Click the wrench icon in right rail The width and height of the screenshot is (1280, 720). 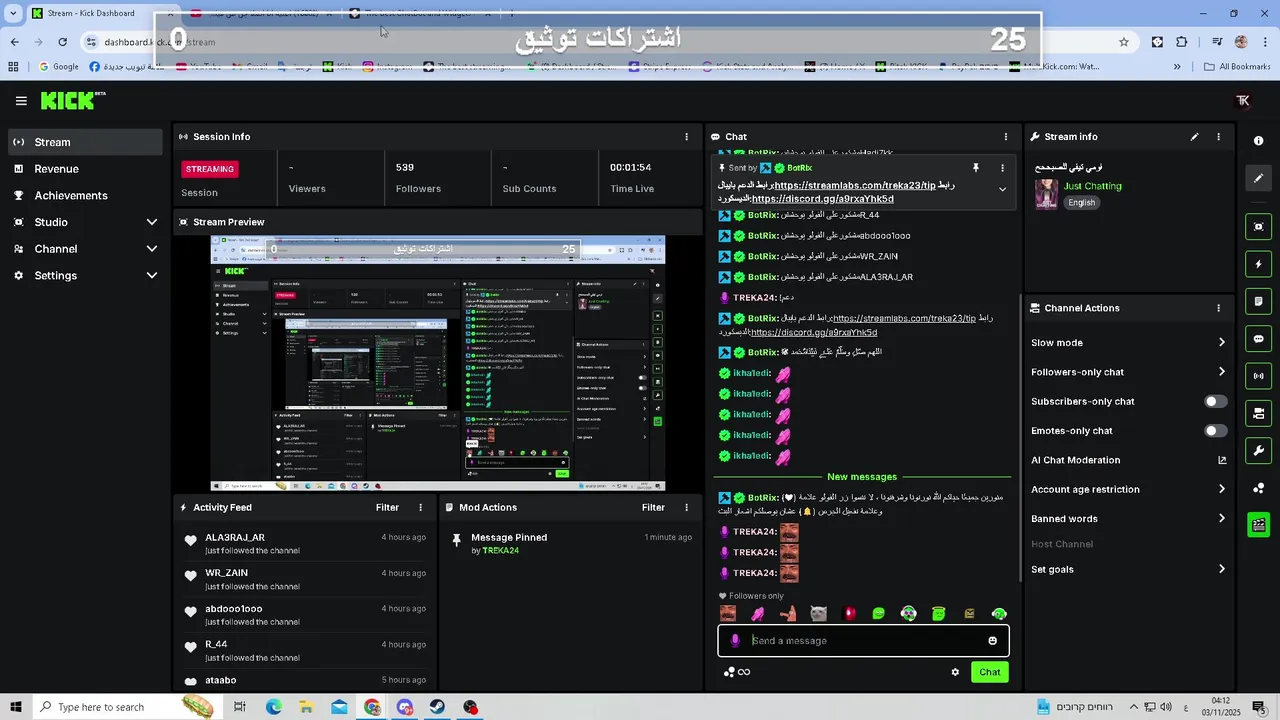click(x=1259, y=451)
